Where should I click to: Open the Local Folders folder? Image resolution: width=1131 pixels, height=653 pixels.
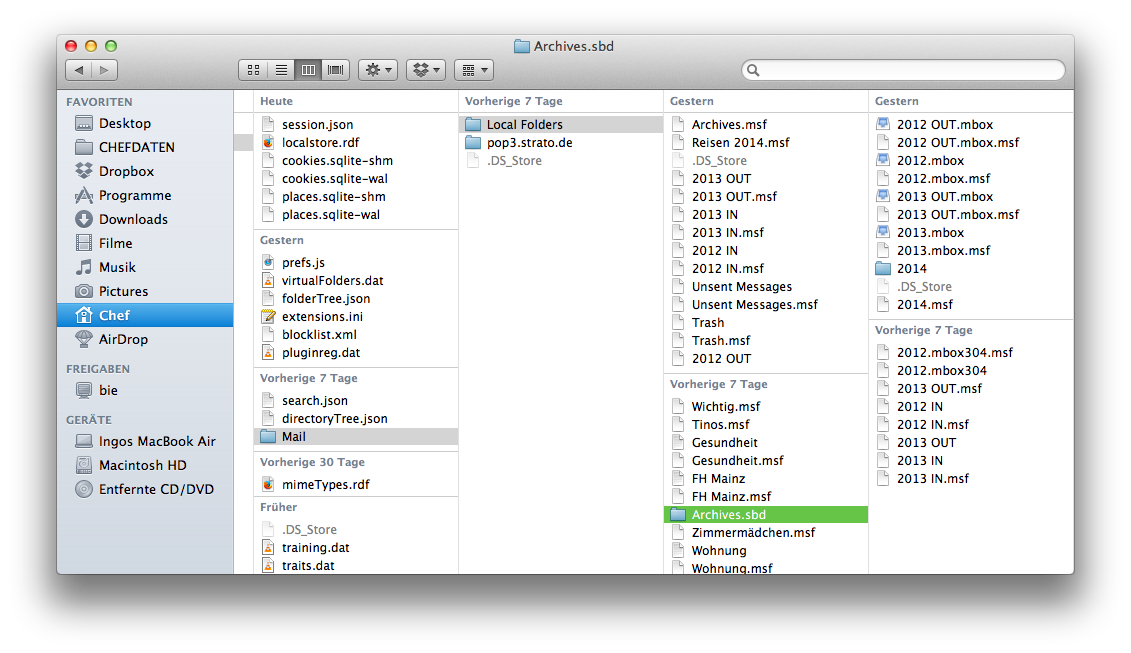561,124
